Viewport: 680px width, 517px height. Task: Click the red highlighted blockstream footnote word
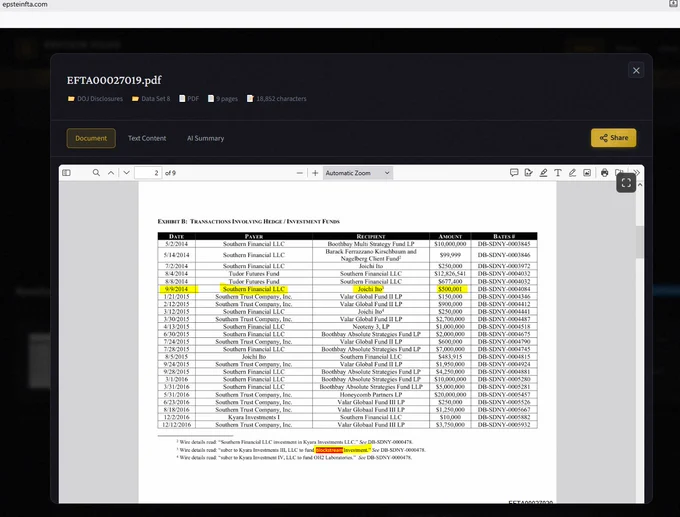(329, 450)
